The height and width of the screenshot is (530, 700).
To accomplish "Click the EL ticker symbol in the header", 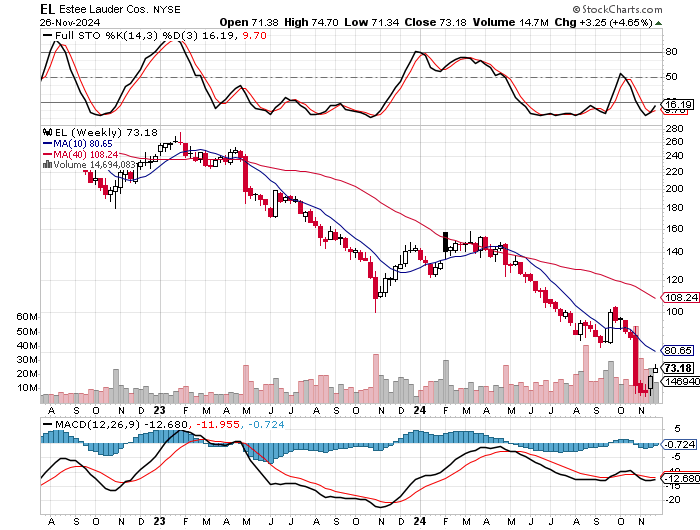I will point(48,9).
